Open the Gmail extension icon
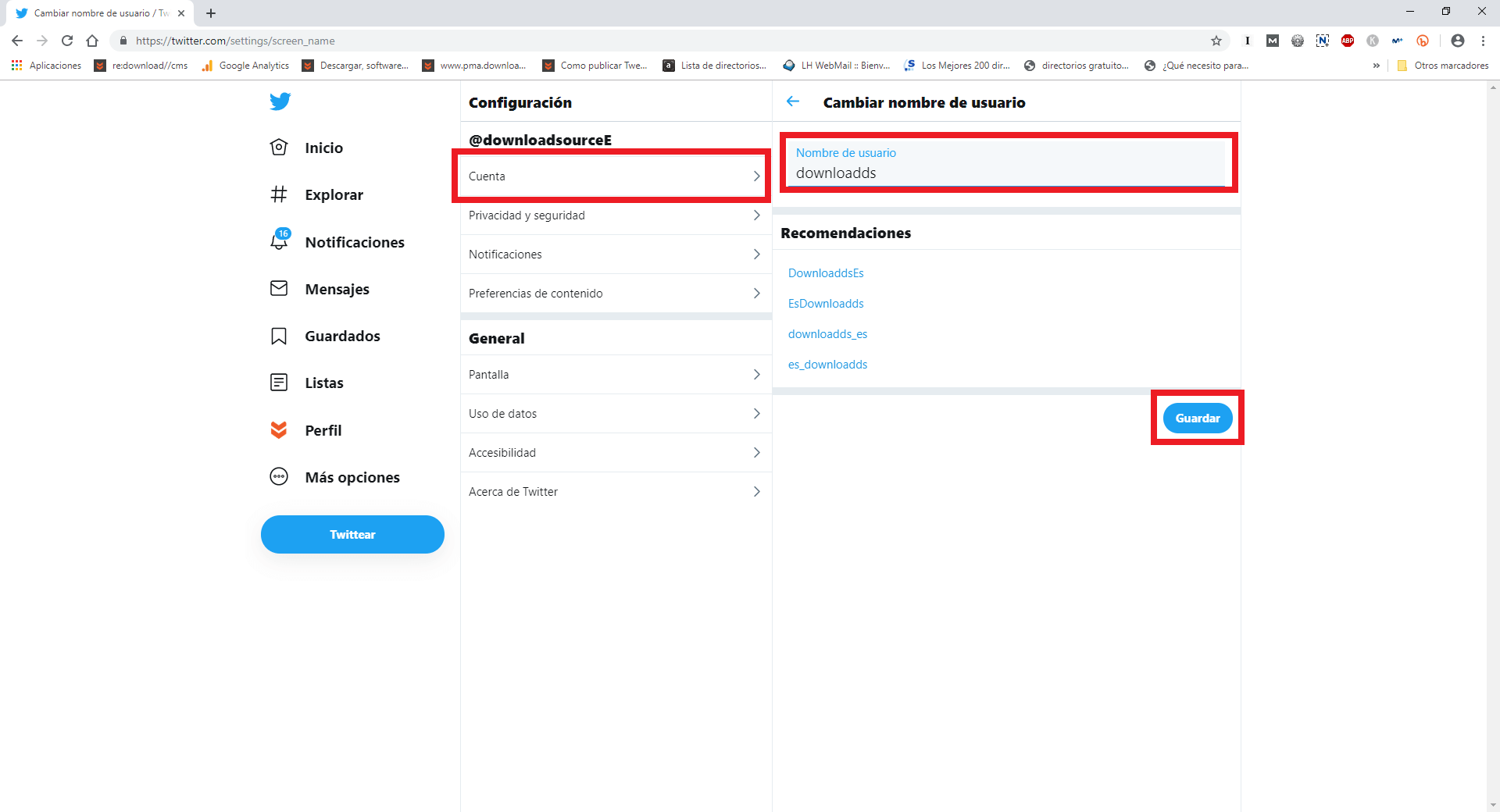Screen dimensions: 1500x812 [1273, 41]
